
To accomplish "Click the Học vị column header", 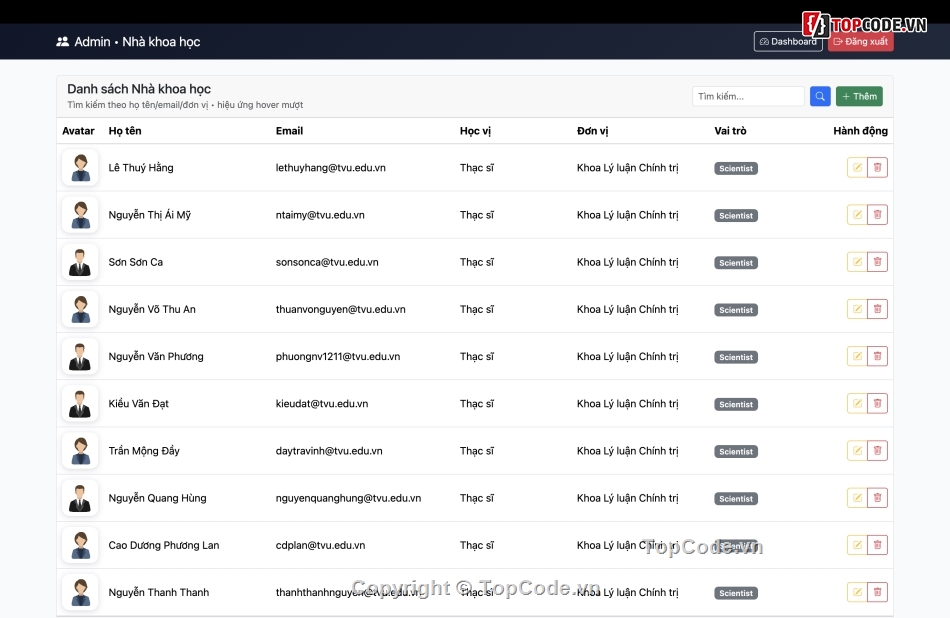I will click(475, 131).
